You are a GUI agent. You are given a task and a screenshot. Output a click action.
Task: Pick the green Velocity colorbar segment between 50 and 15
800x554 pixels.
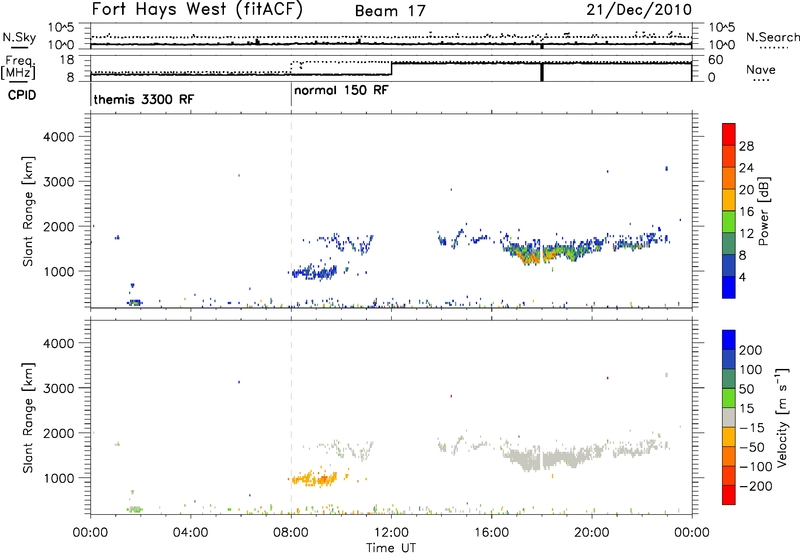[729, 398]
